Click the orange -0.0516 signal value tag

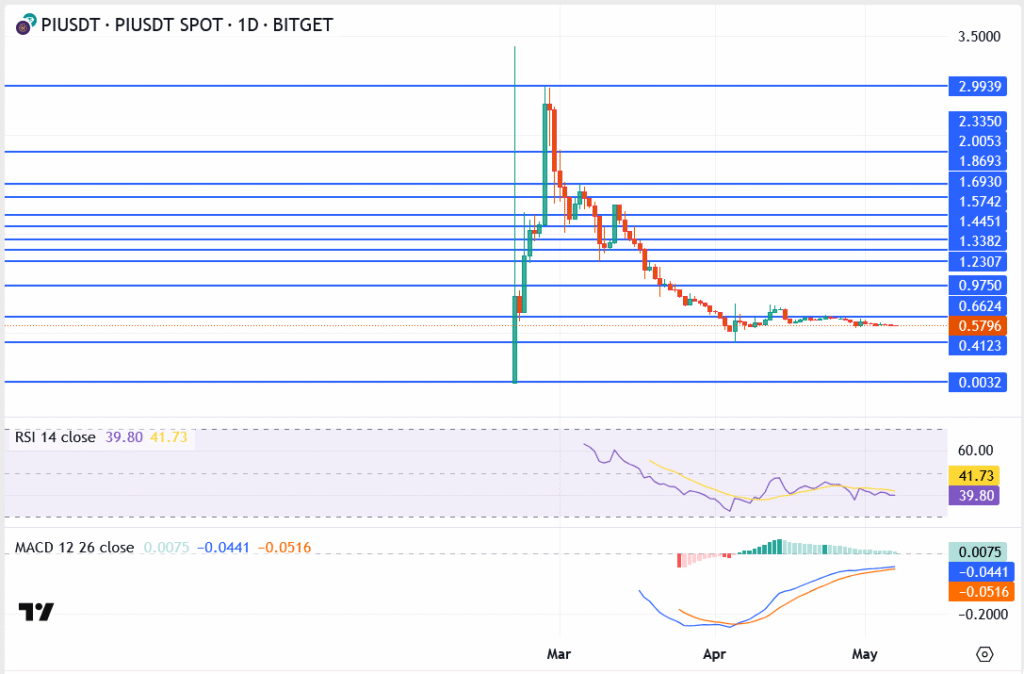coord(977,590)
